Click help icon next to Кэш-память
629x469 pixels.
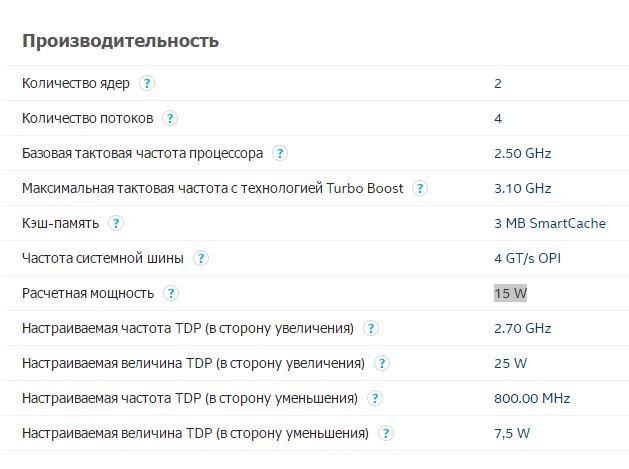coord(116,223)
